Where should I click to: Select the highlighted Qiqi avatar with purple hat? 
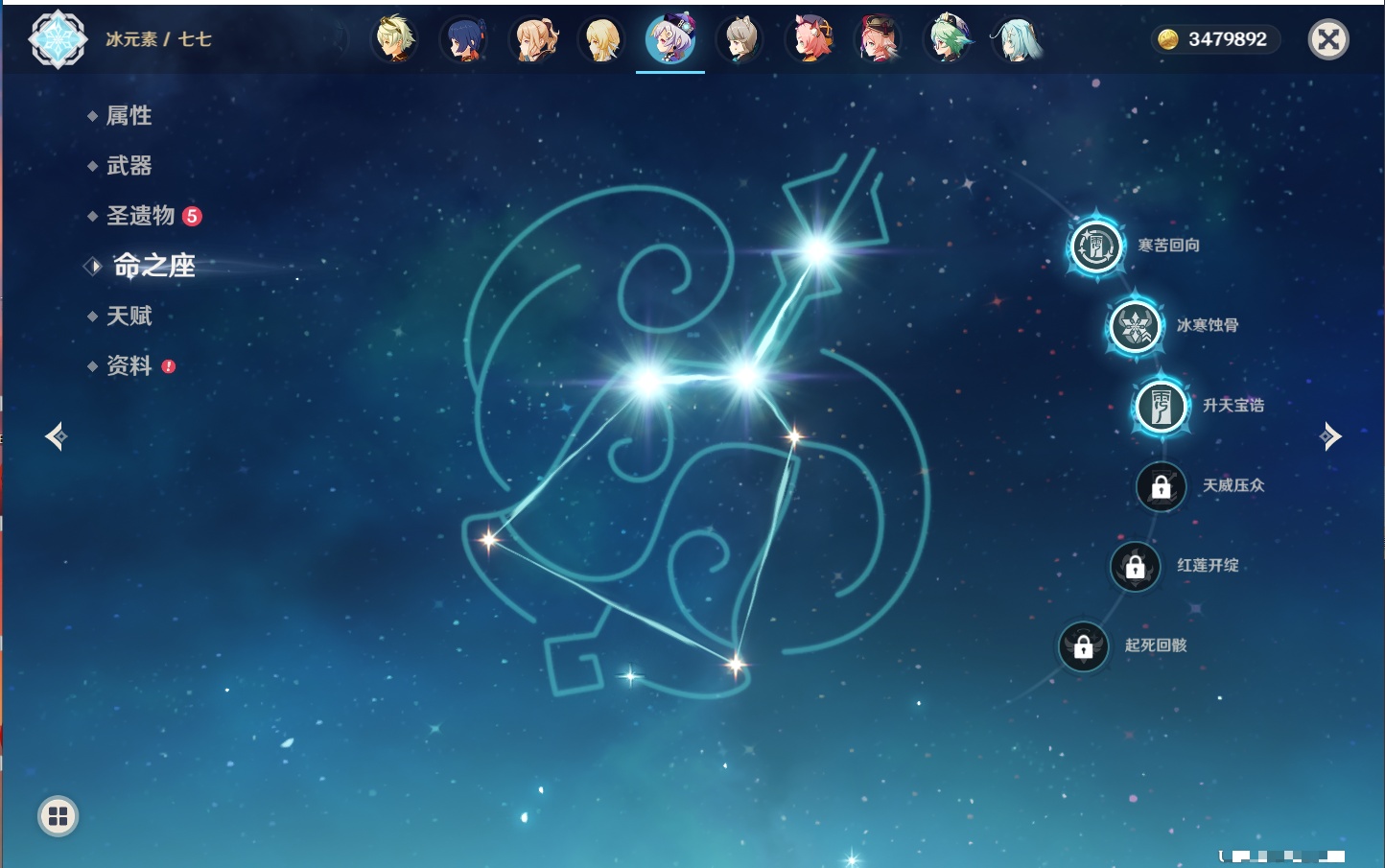pyautogui.click(x=670, y=39)
